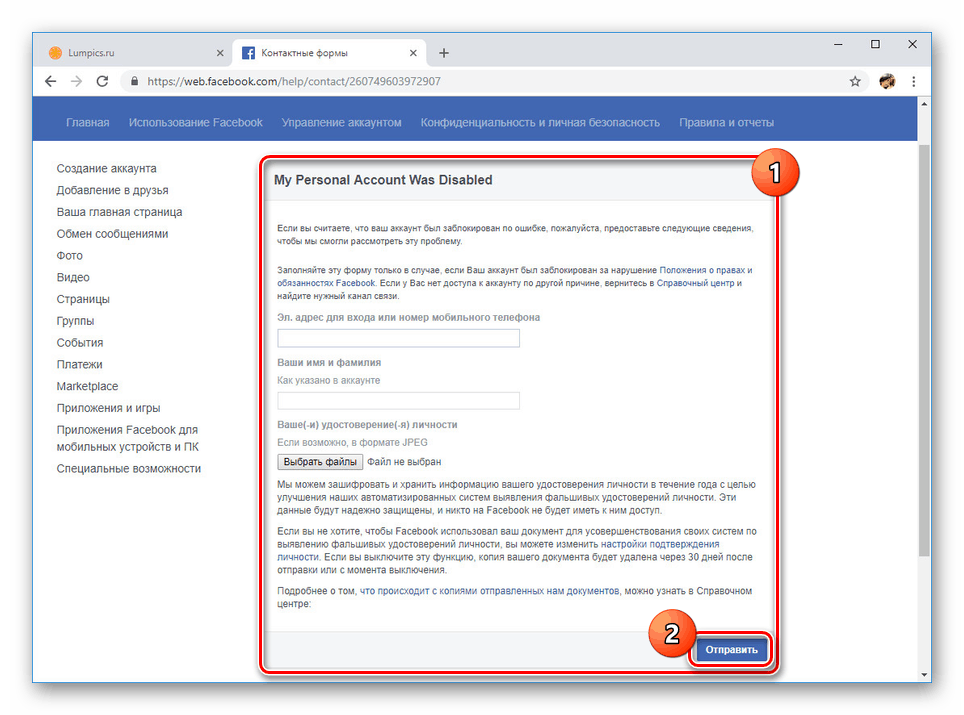The image size is (964, 715).
Task: Click Выбрать файлы button
Action: 320,462
